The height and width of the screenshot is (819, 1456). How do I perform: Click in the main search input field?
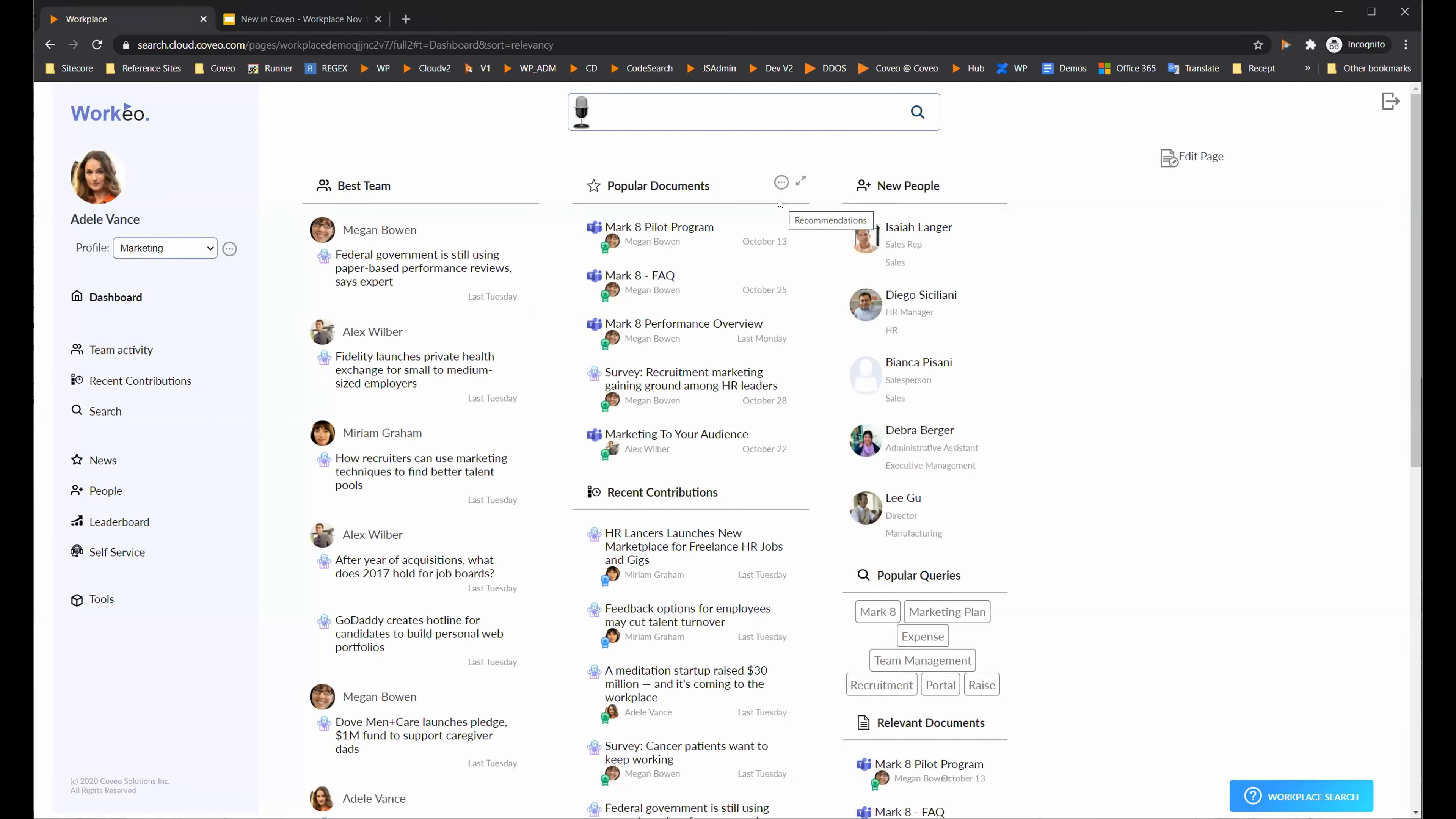click(x=746, y=113)
